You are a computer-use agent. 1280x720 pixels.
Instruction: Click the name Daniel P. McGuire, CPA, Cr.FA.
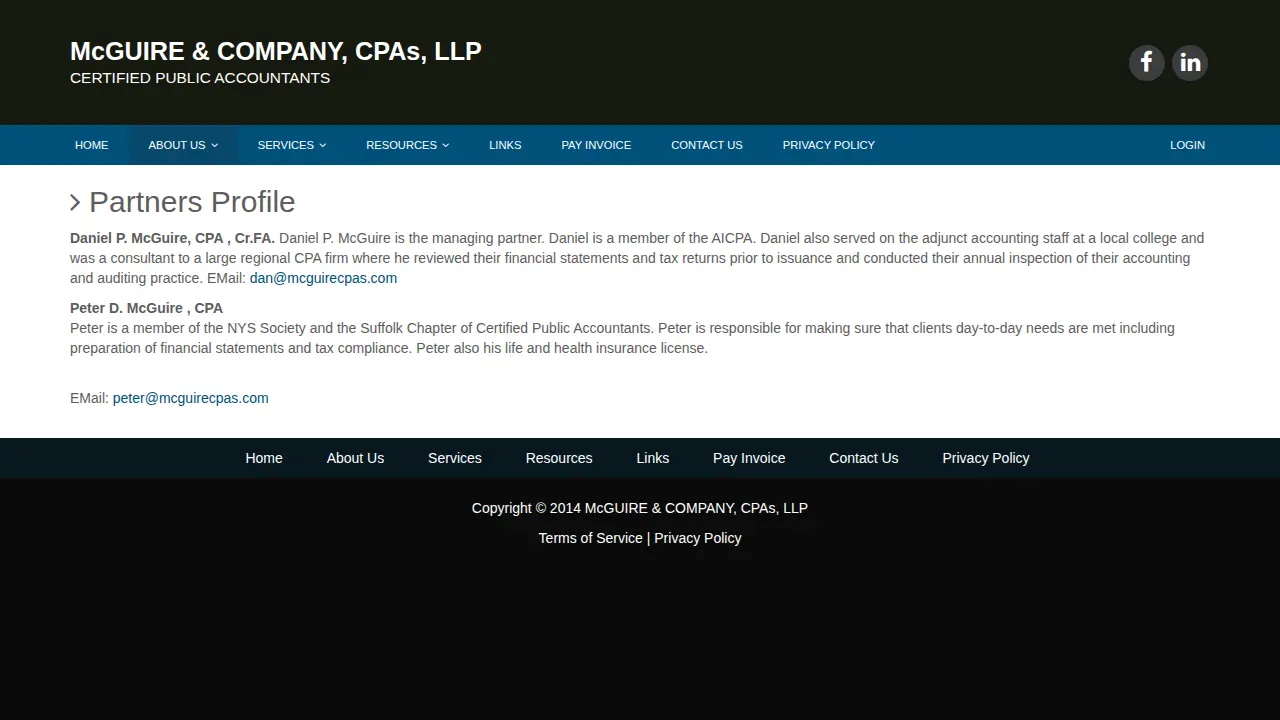172,238
